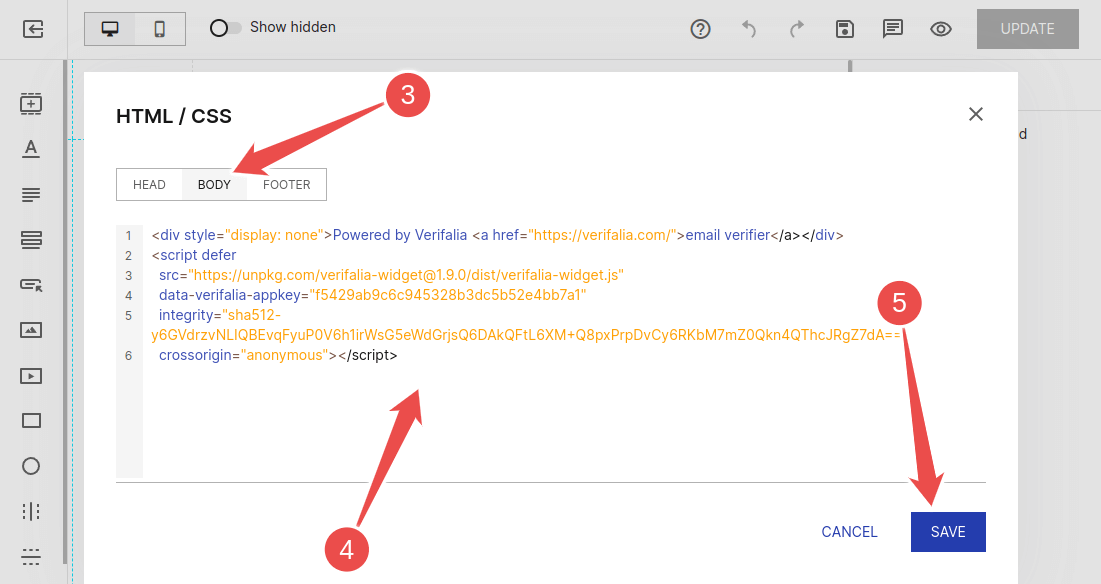1101x584 pixels.
Task: Select the text tool icon in the sidebar
Action: pyautogui.click(x=31, y=148)
